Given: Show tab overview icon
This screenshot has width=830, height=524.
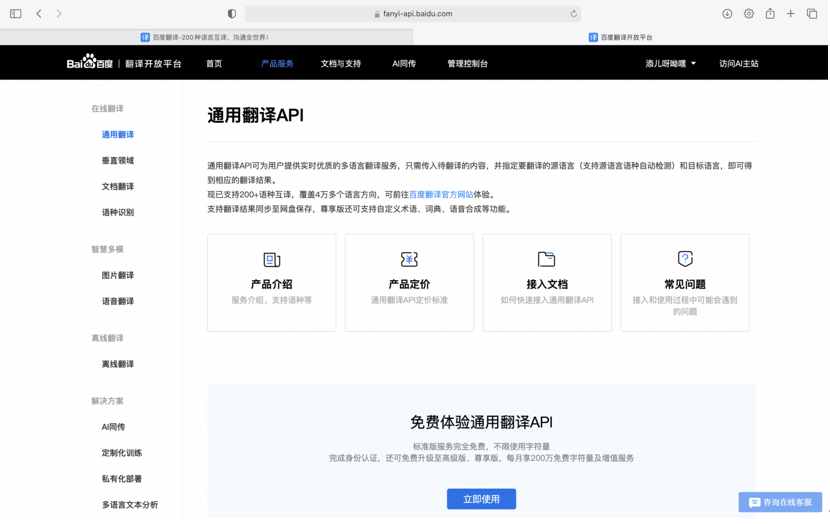Looking at the screenshot, I should coord(812,14).
